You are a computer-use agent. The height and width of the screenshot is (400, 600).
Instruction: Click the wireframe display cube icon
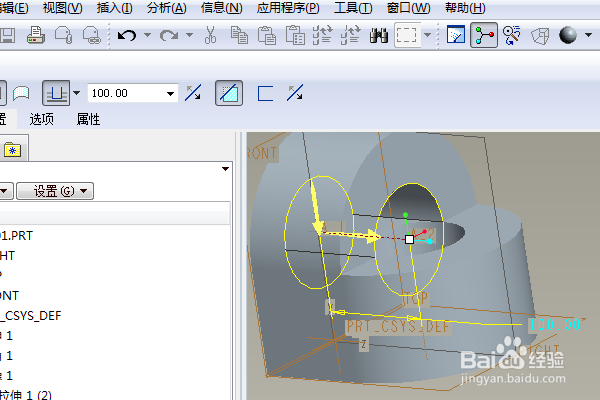(x=540, y=36)
